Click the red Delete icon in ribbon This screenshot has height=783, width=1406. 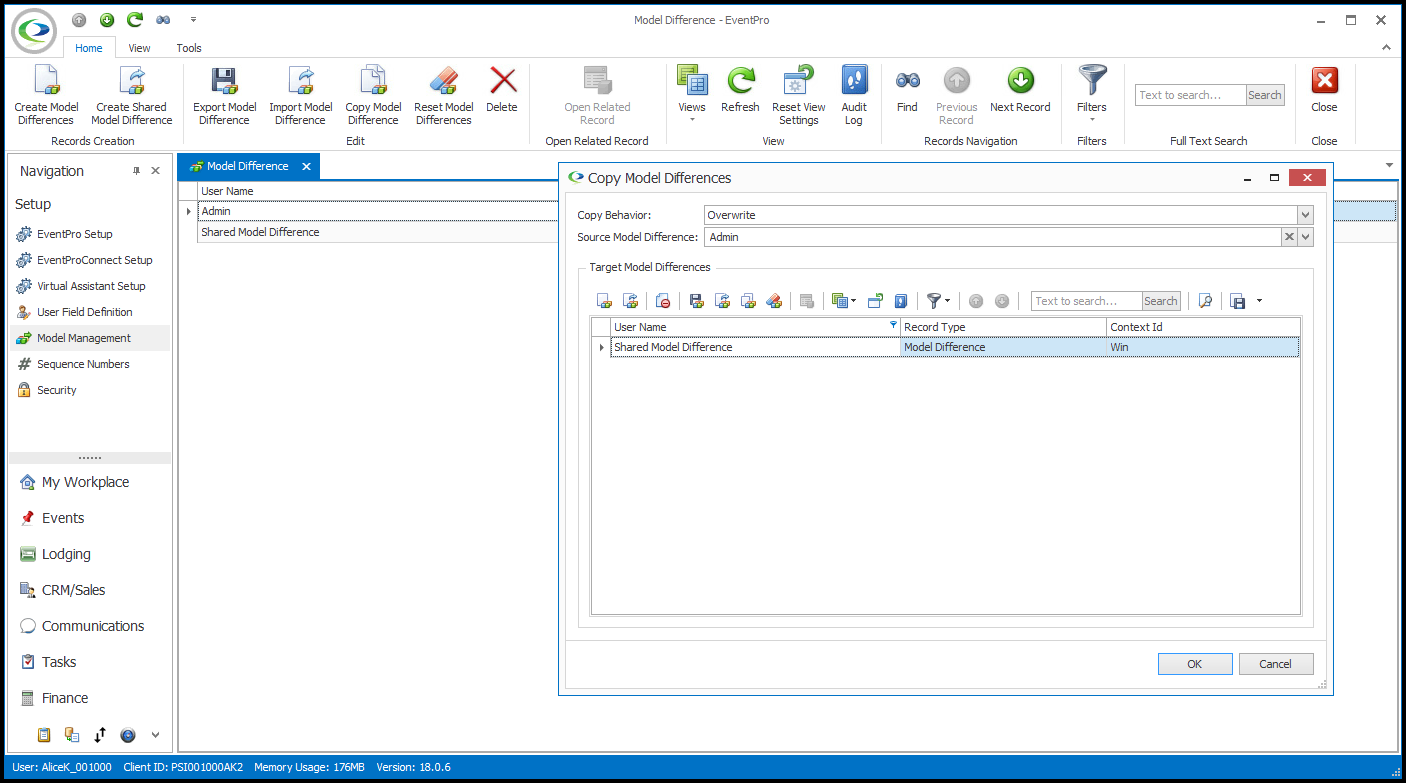[x=502, y=82]
